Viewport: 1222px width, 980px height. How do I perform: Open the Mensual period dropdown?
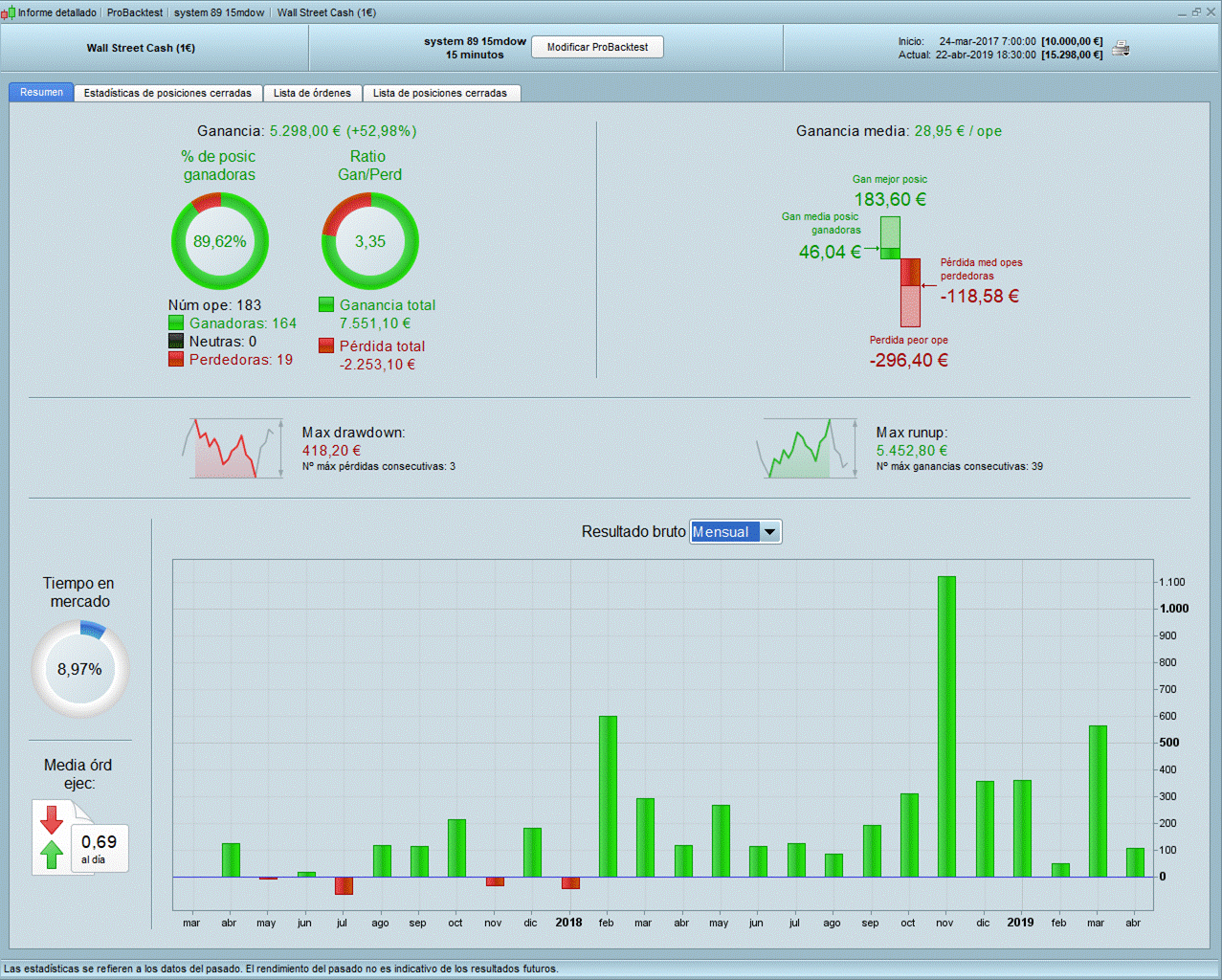point(735,532)
